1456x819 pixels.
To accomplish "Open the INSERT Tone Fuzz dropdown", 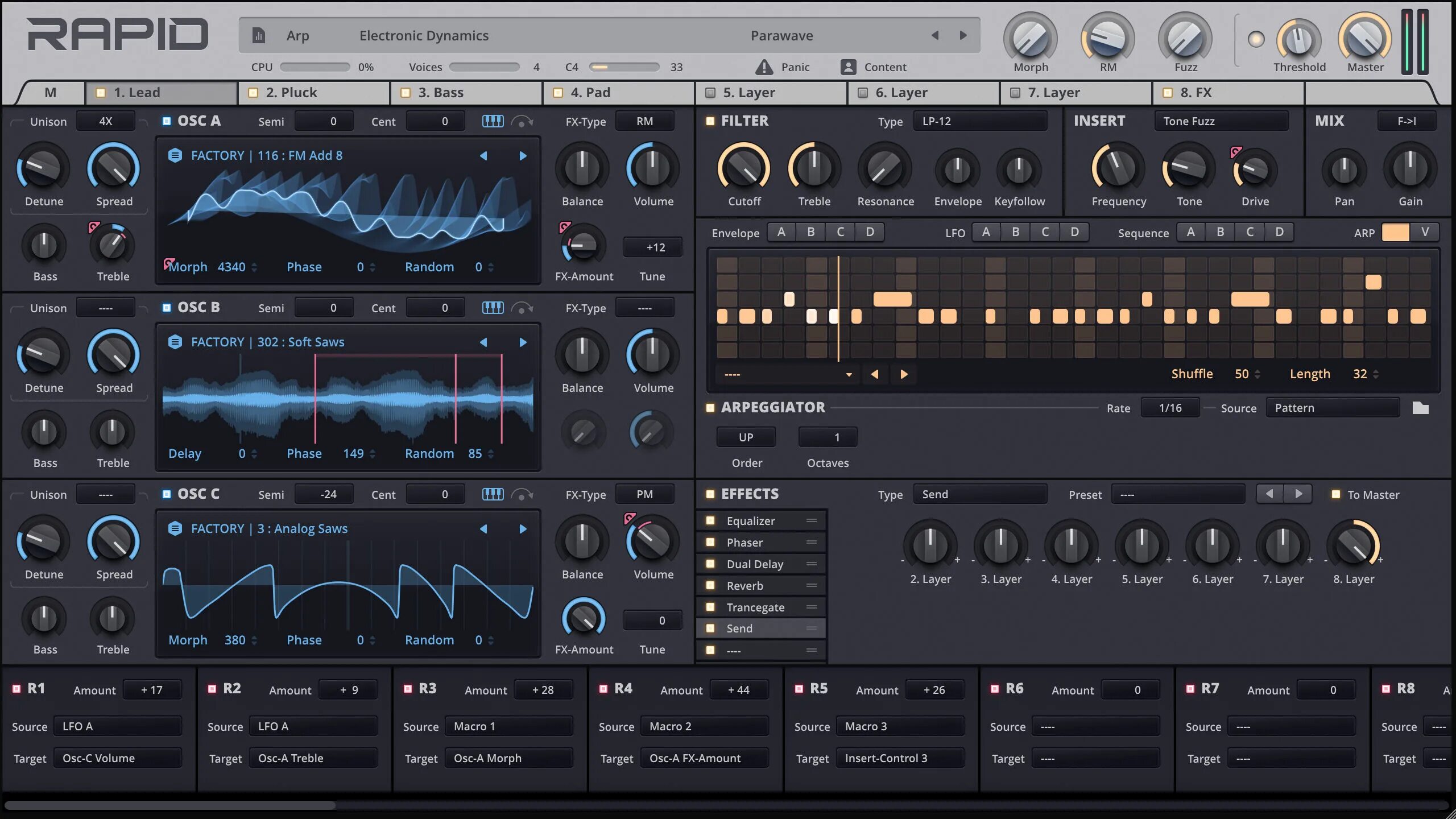I will pyautogui.click(x=1221, y=121).
